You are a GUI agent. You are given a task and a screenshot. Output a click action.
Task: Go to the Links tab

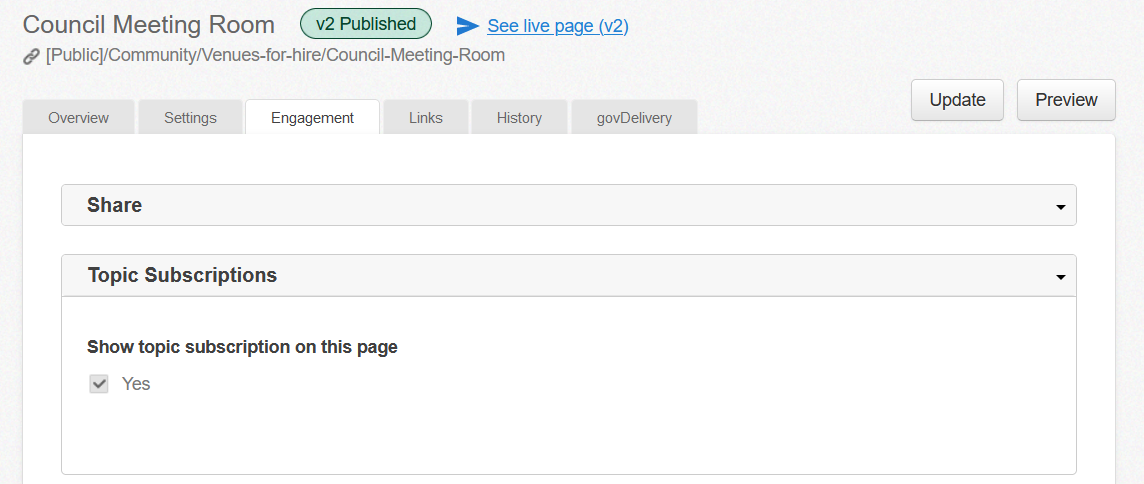click(426, 117)
